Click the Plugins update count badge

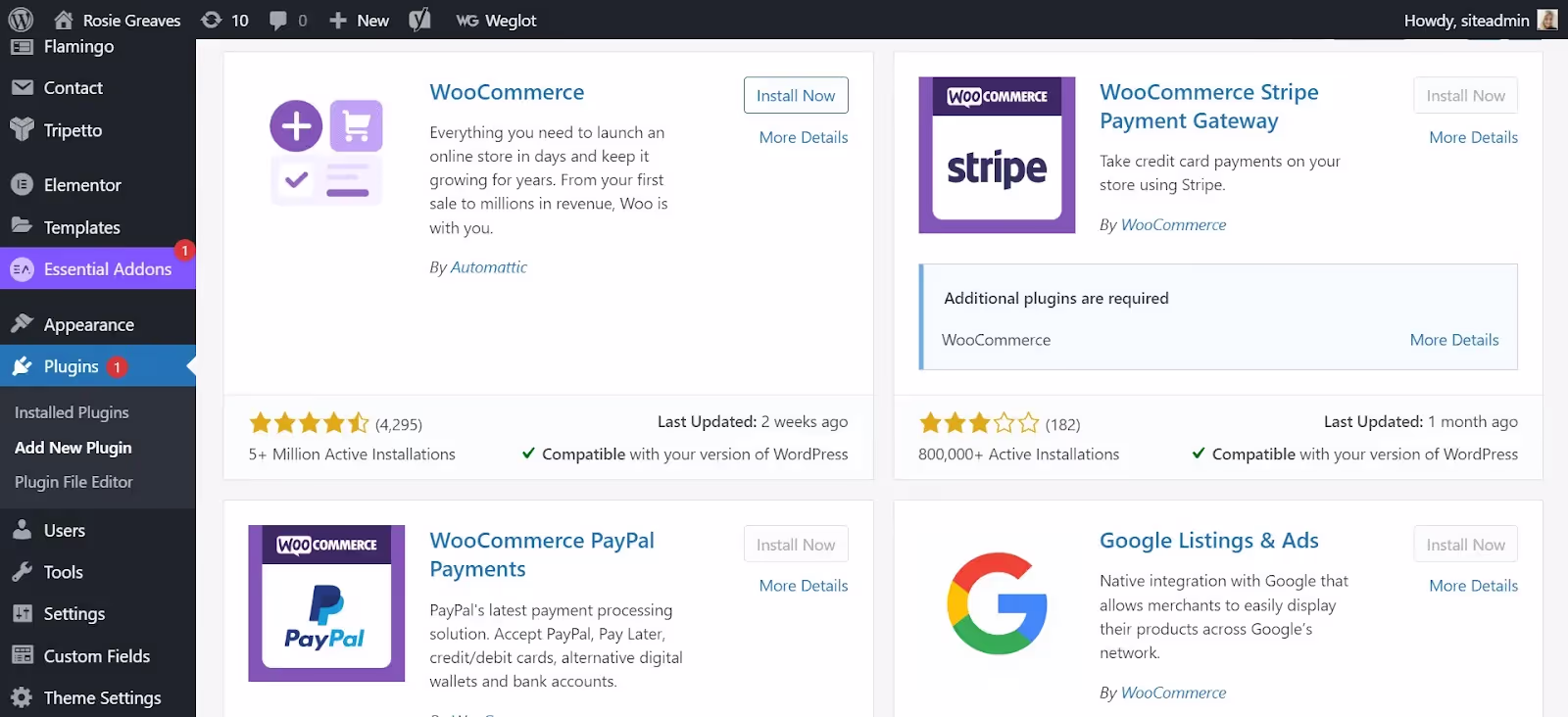117,366
